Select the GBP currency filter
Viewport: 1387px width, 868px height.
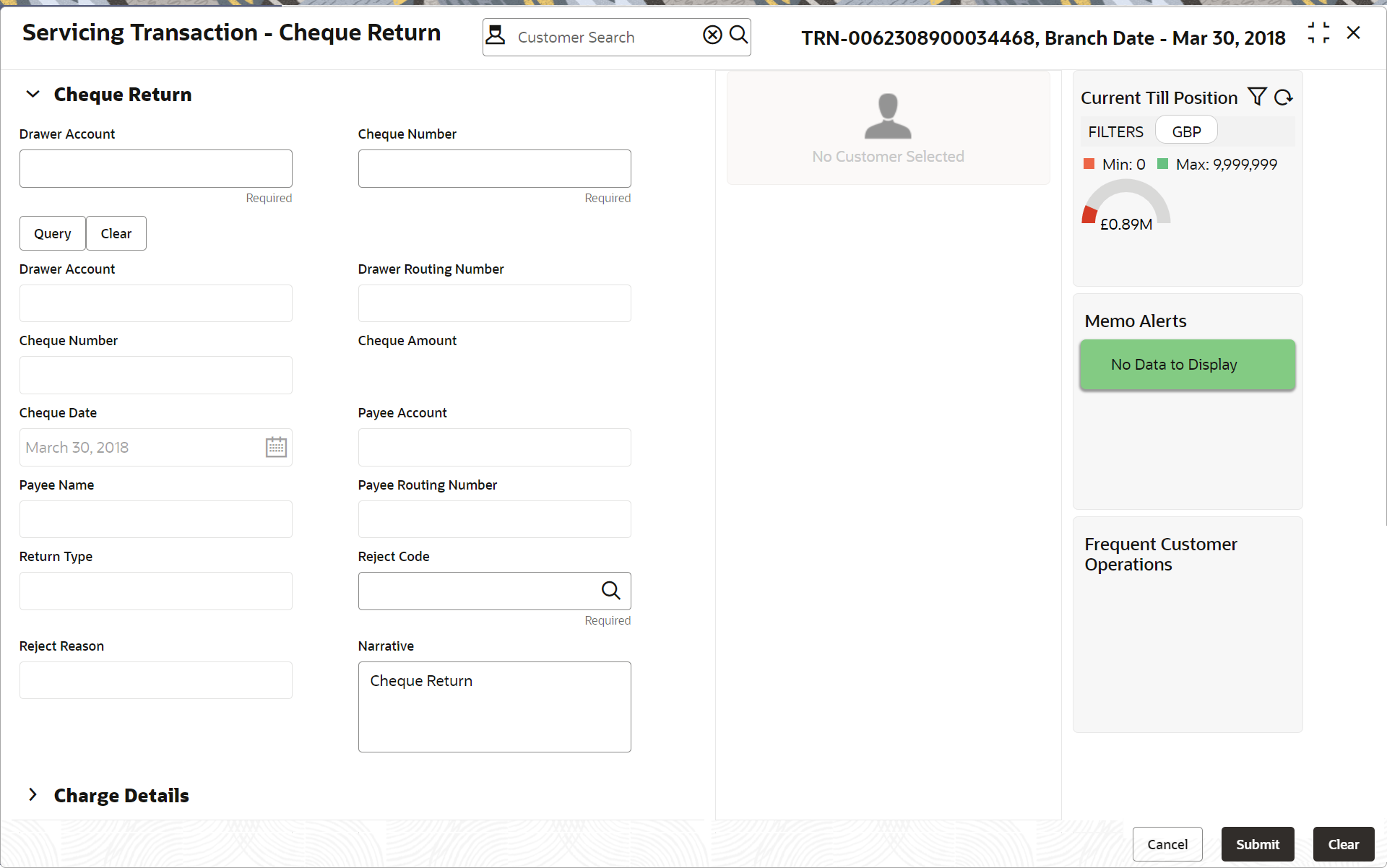click(x=1186, y=131)
